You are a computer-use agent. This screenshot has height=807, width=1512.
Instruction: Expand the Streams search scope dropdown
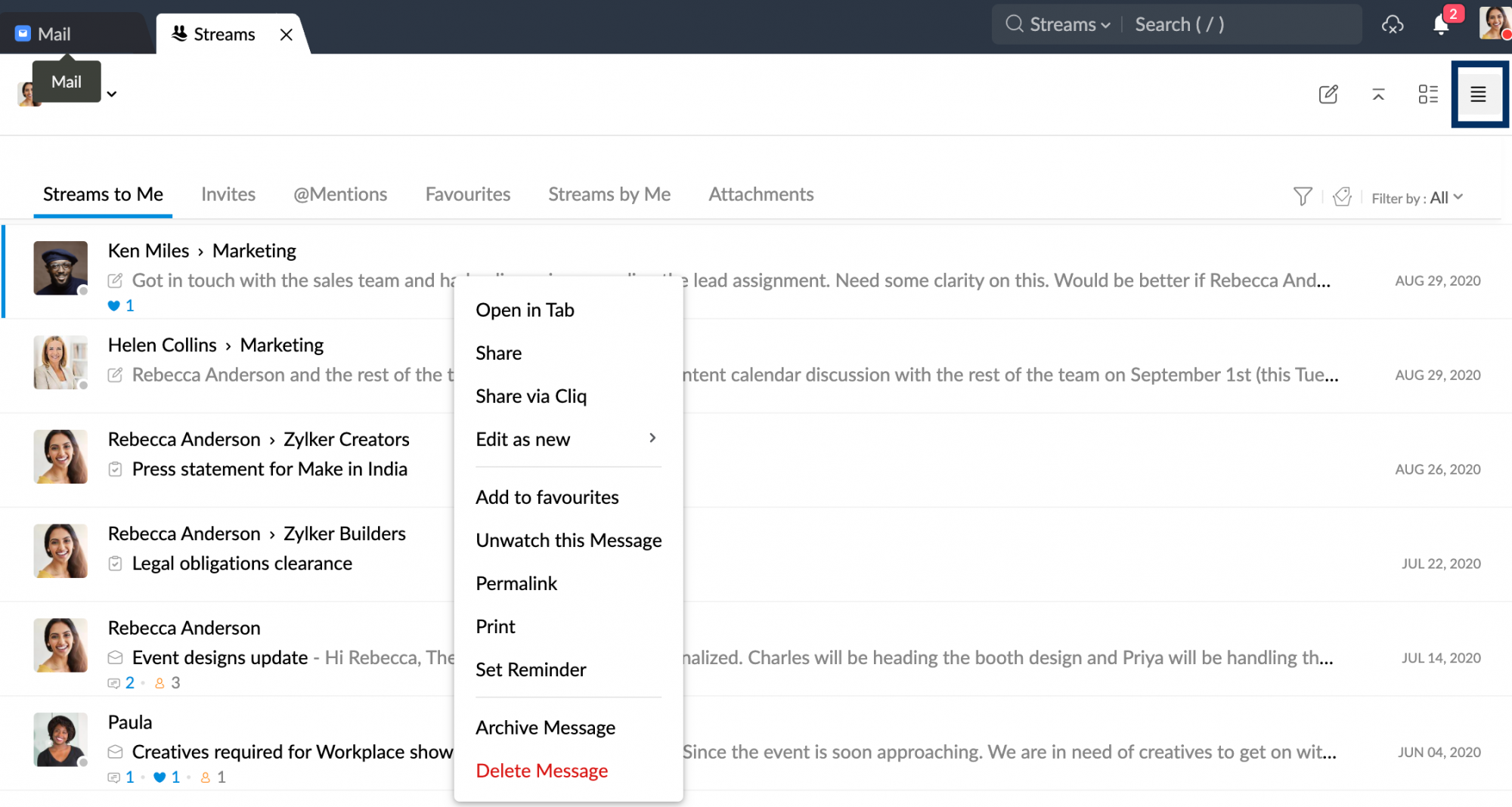point(1069,25)
